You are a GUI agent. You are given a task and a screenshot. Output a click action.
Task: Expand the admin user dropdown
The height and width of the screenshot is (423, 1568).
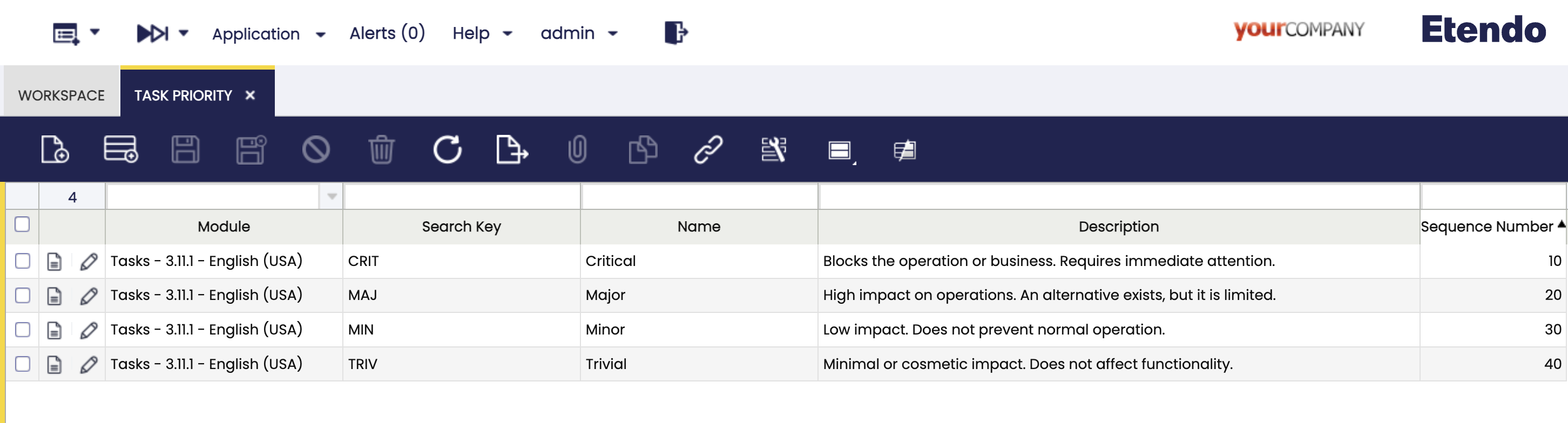(578, 33)
